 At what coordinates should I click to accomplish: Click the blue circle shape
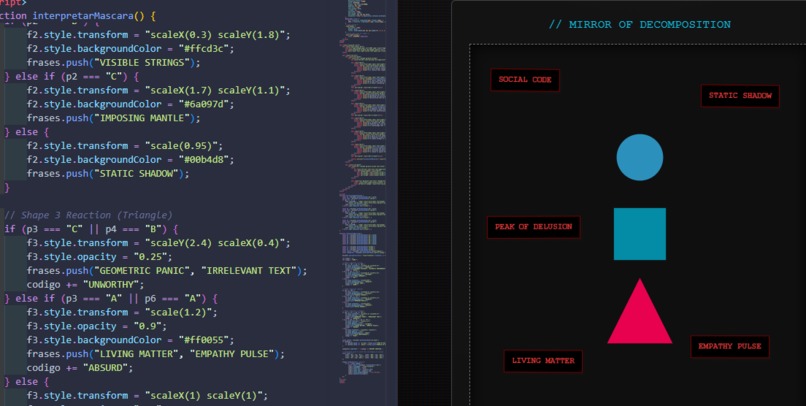639,157
